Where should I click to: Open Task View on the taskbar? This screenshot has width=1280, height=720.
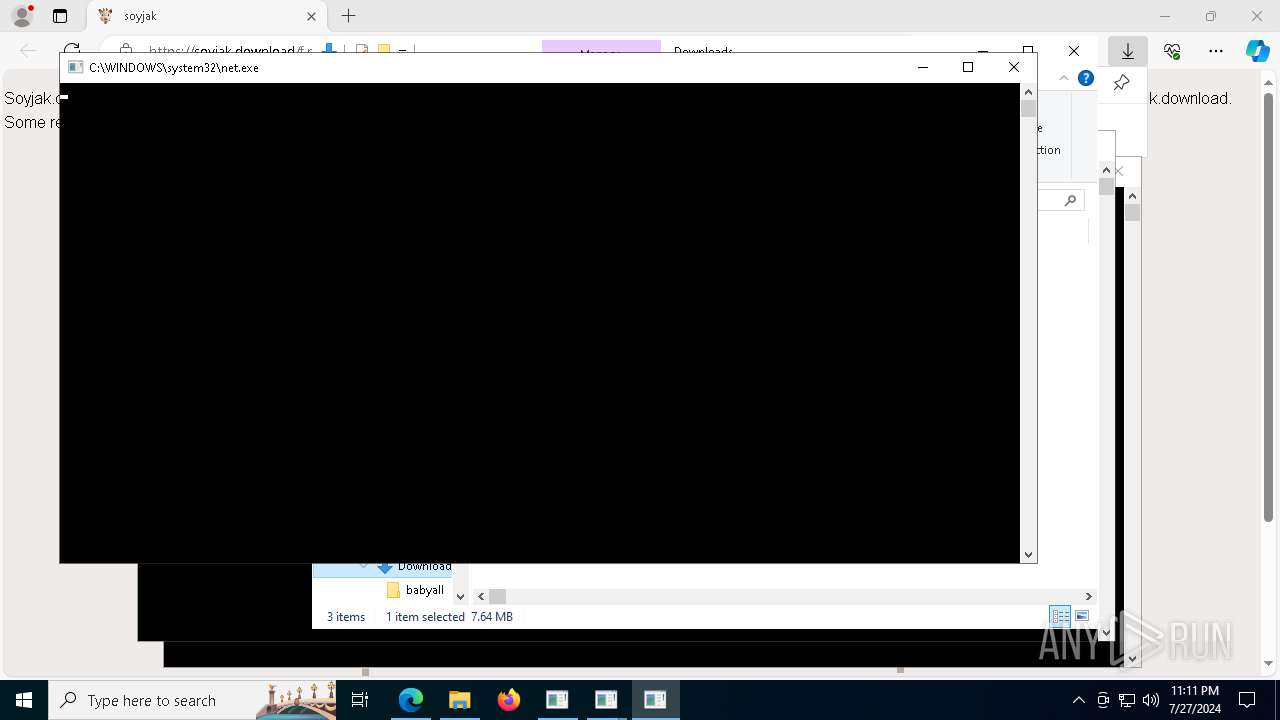361,700
